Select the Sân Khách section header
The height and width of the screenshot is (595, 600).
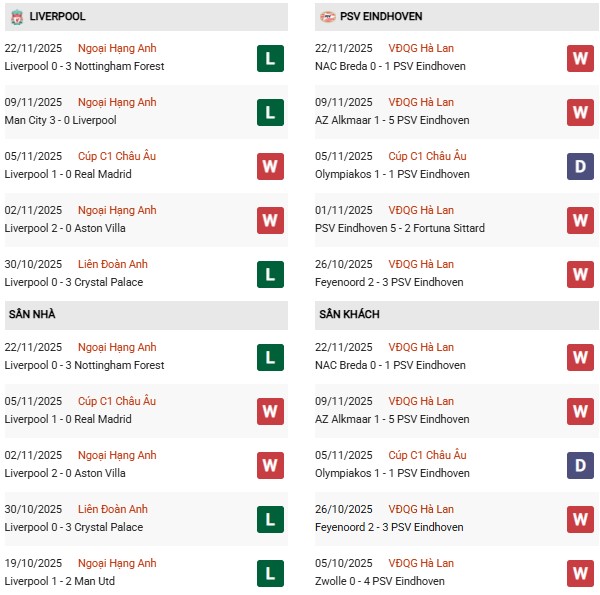[x=349, y=315]
